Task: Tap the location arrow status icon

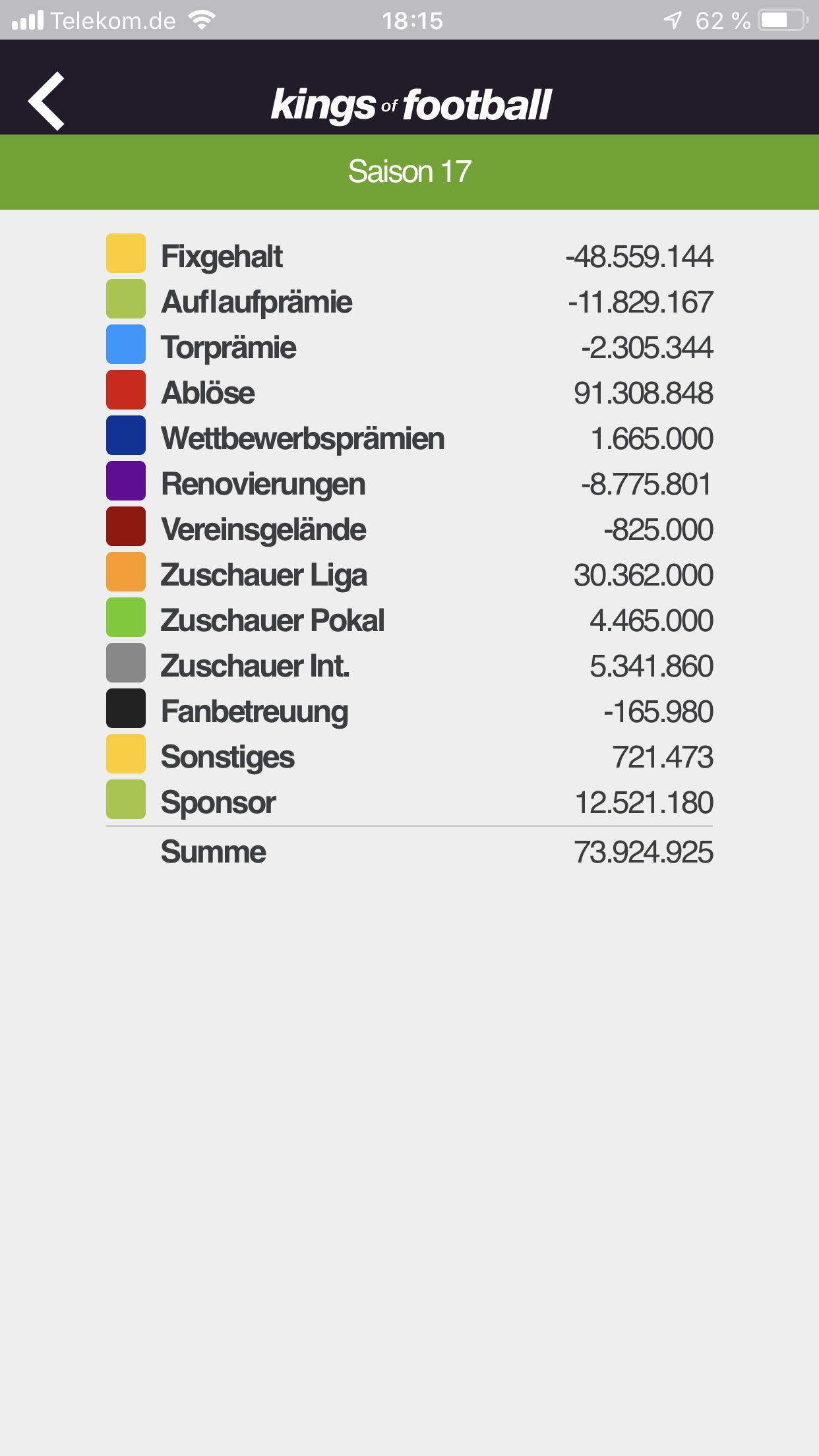Action: pyautogui.click(x=673, y=20)
